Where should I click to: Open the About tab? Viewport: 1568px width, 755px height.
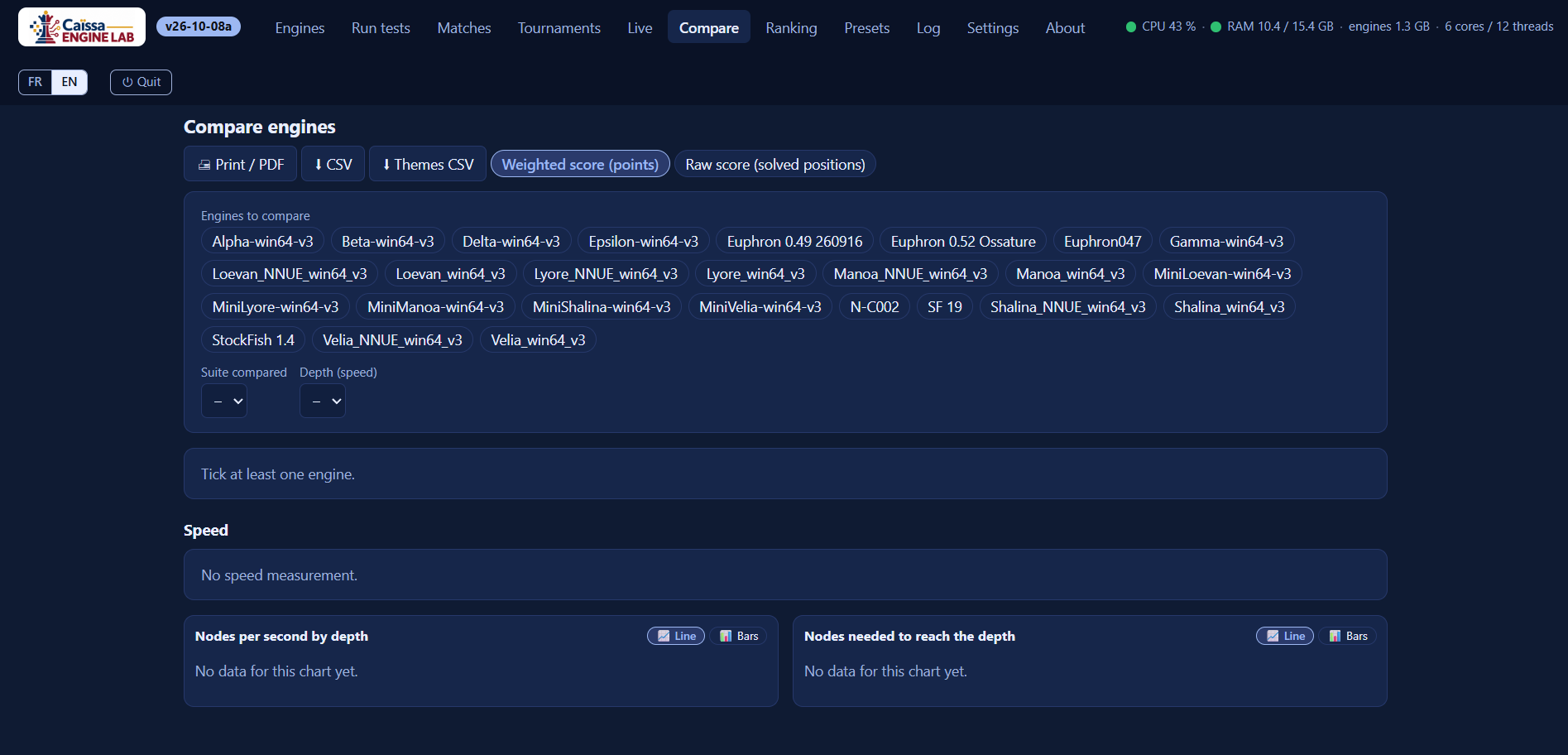[1065, 27]
